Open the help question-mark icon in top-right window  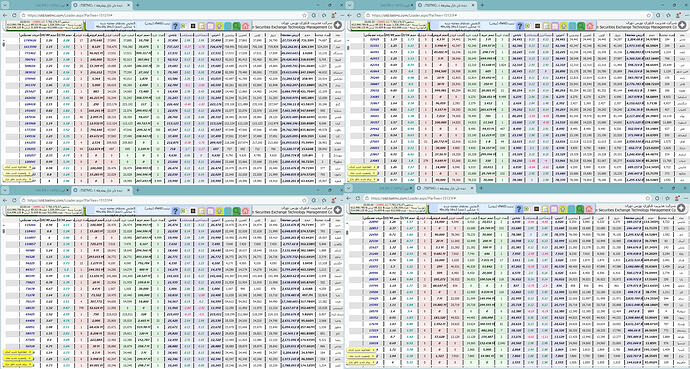click(520, 26)
